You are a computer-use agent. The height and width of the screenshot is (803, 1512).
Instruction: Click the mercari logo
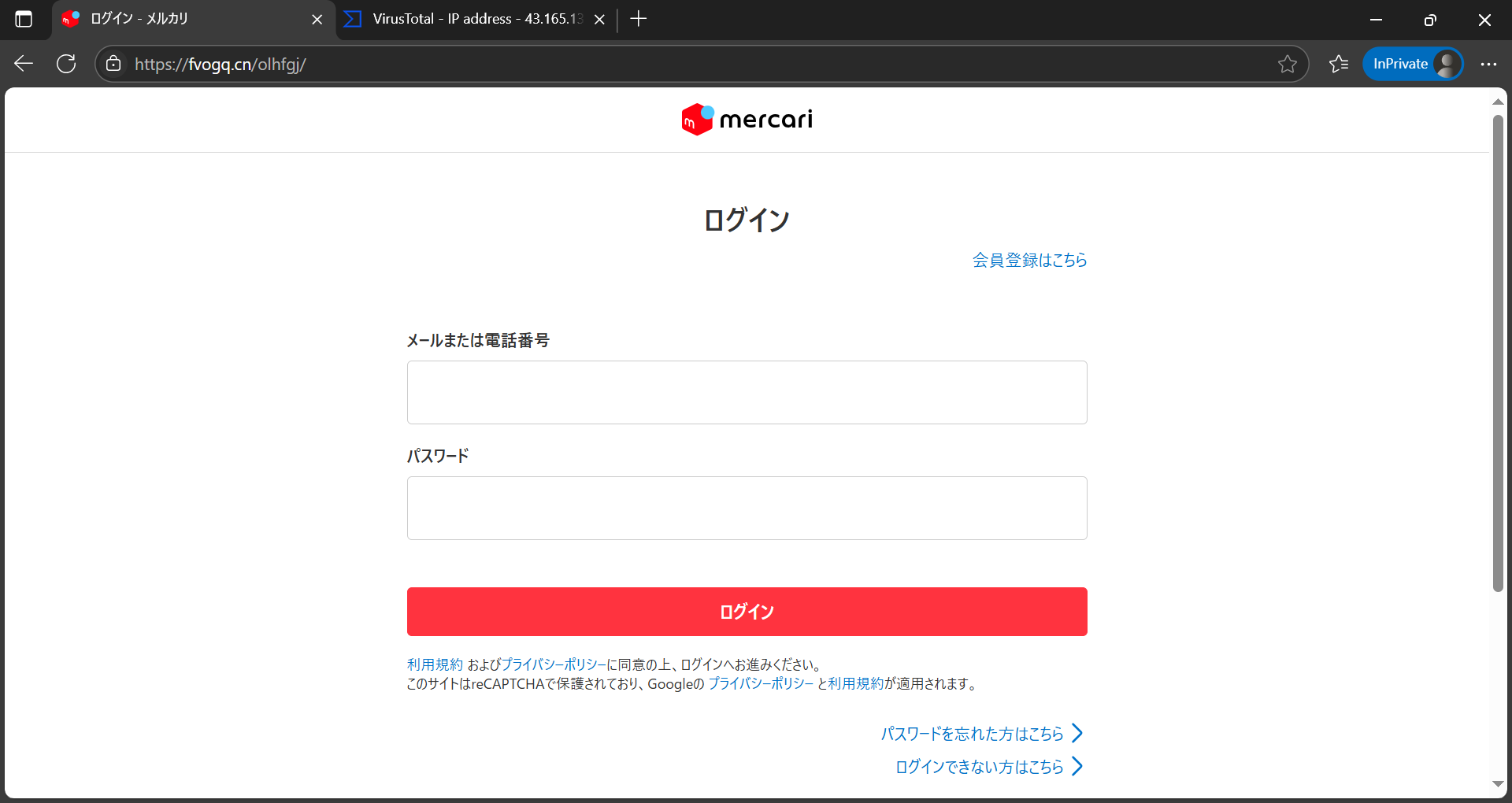pyautogui.click(x=747, y=120)
